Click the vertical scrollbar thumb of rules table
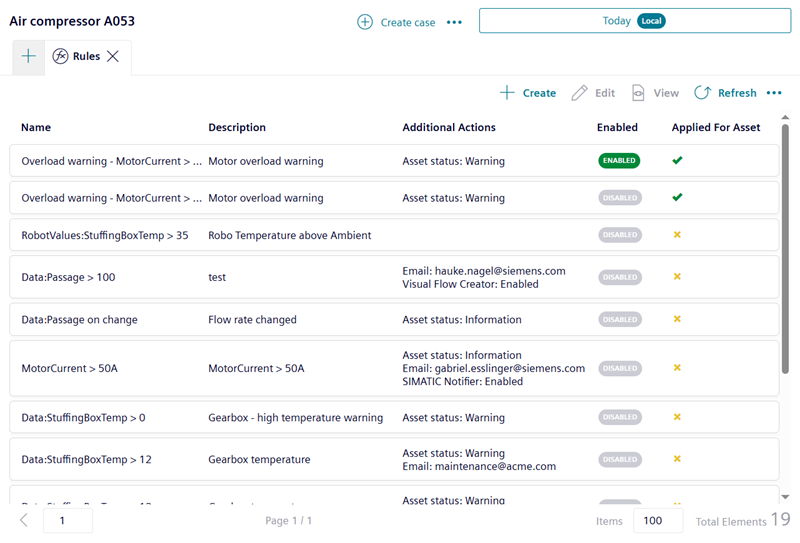Viewport: 800px width, 543px height. [x=785, y=249]
